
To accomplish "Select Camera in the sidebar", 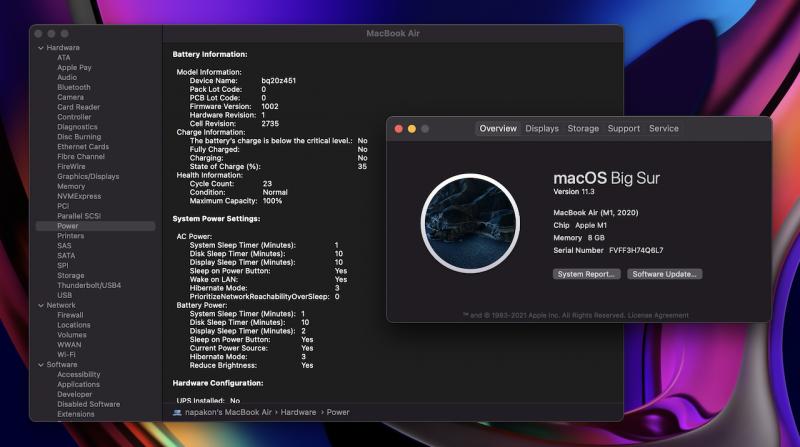I will [70, 97].
